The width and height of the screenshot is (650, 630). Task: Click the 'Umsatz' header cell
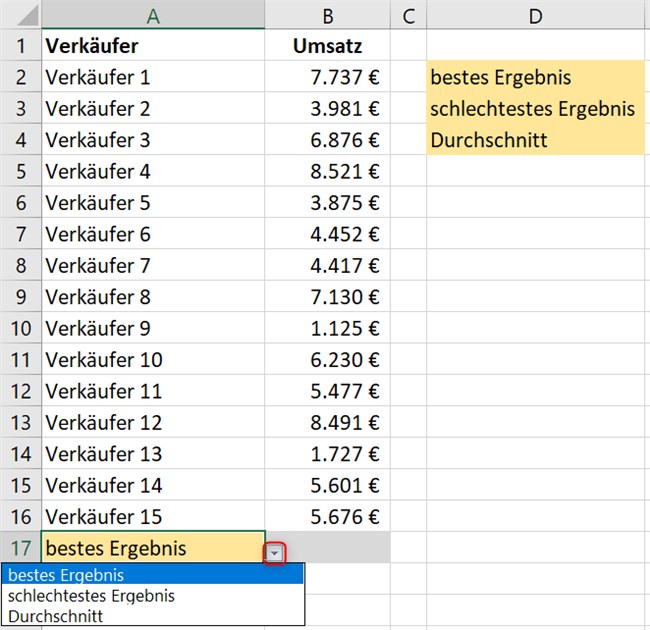(327, 46)
